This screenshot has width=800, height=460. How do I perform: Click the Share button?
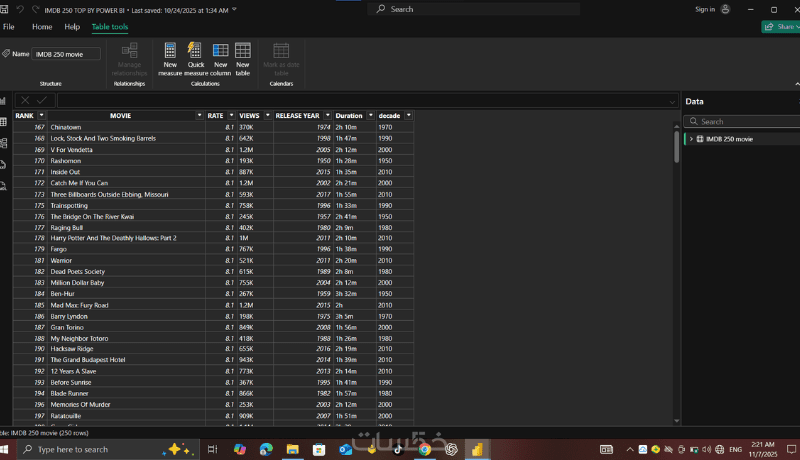781,27
